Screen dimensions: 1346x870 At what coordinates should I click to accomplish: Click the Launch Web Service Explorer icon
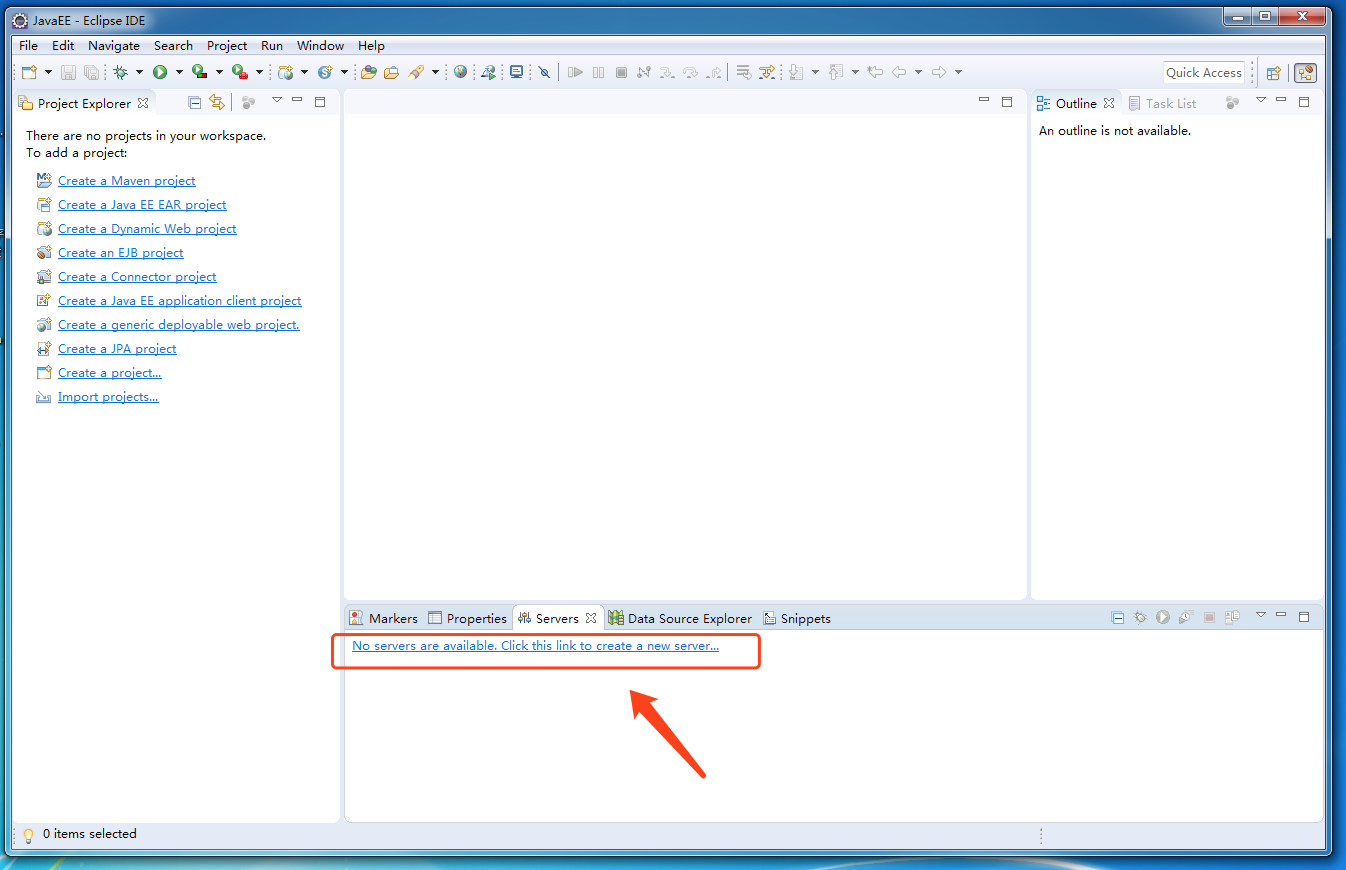click(488, 72)
